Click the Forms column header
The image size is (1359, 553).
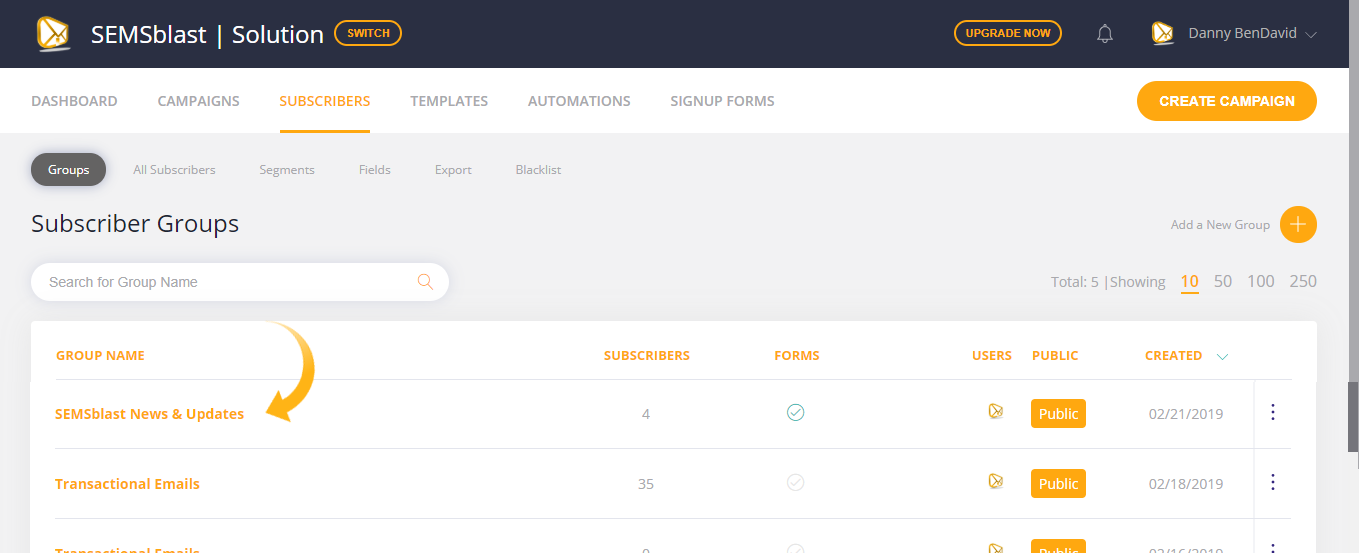click(797, 356)
